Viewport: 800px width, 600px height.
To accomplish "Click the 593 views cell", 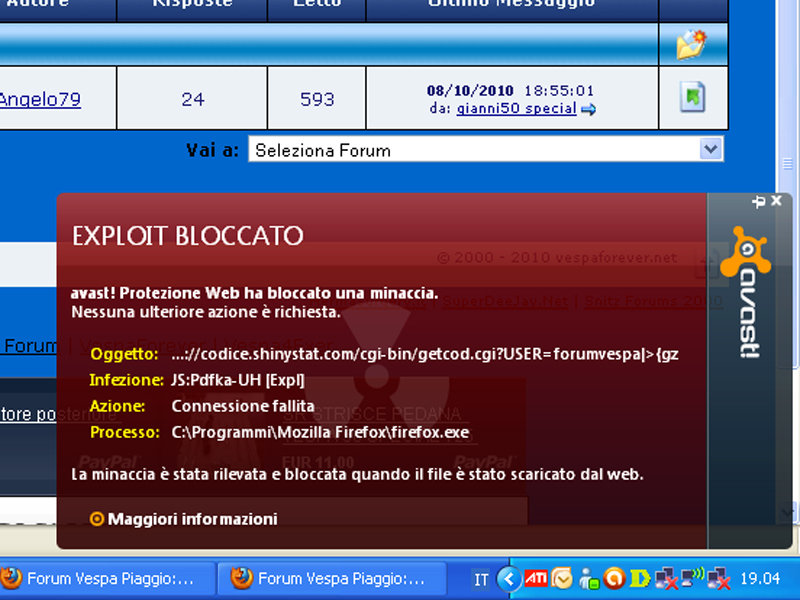I will click(x=317, y=98).
